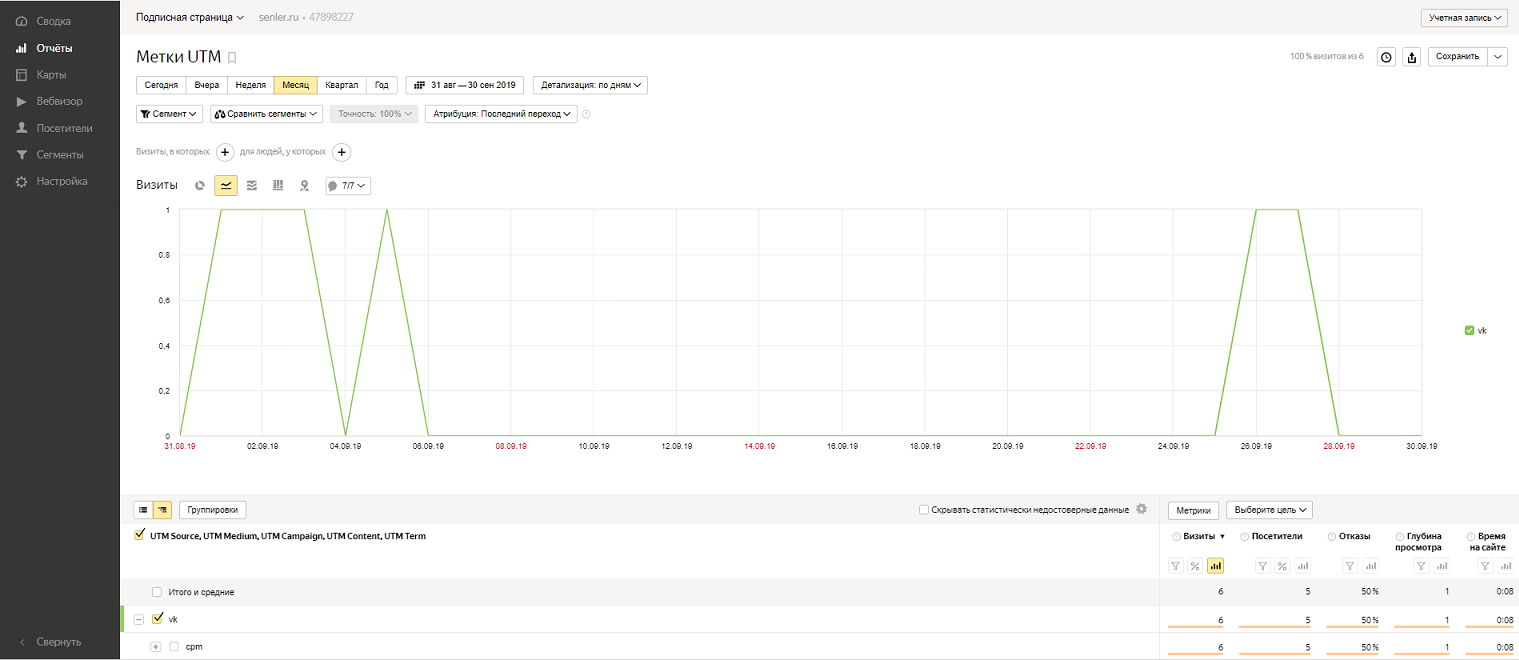Open Вебвизор in the left sidebar
The height and width of the screenshot is (660, 1519).
tap(59, 101)
